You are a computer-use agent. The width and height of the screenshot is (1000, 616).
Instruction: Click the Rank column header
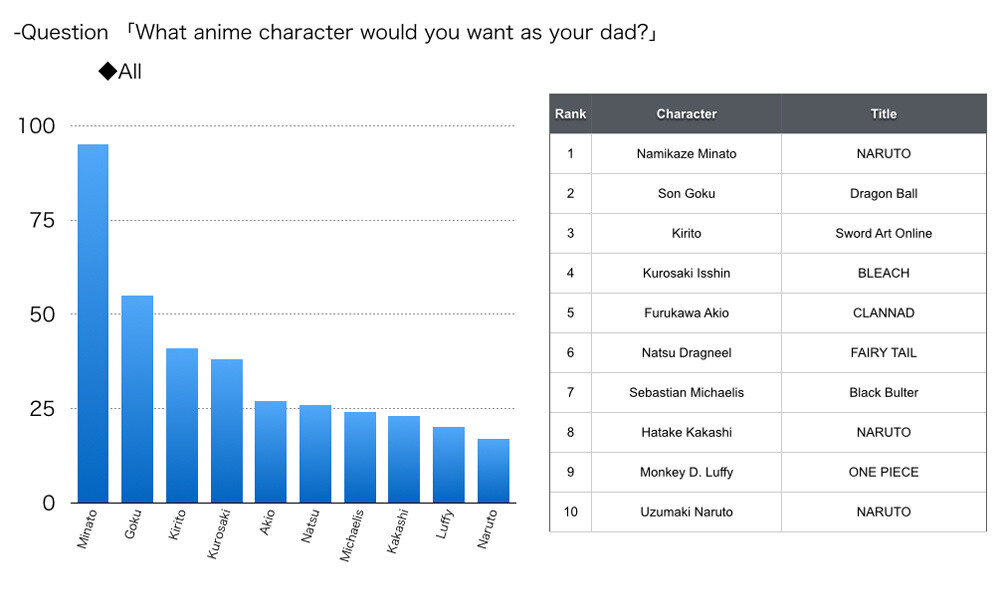(x=570, y=114)
